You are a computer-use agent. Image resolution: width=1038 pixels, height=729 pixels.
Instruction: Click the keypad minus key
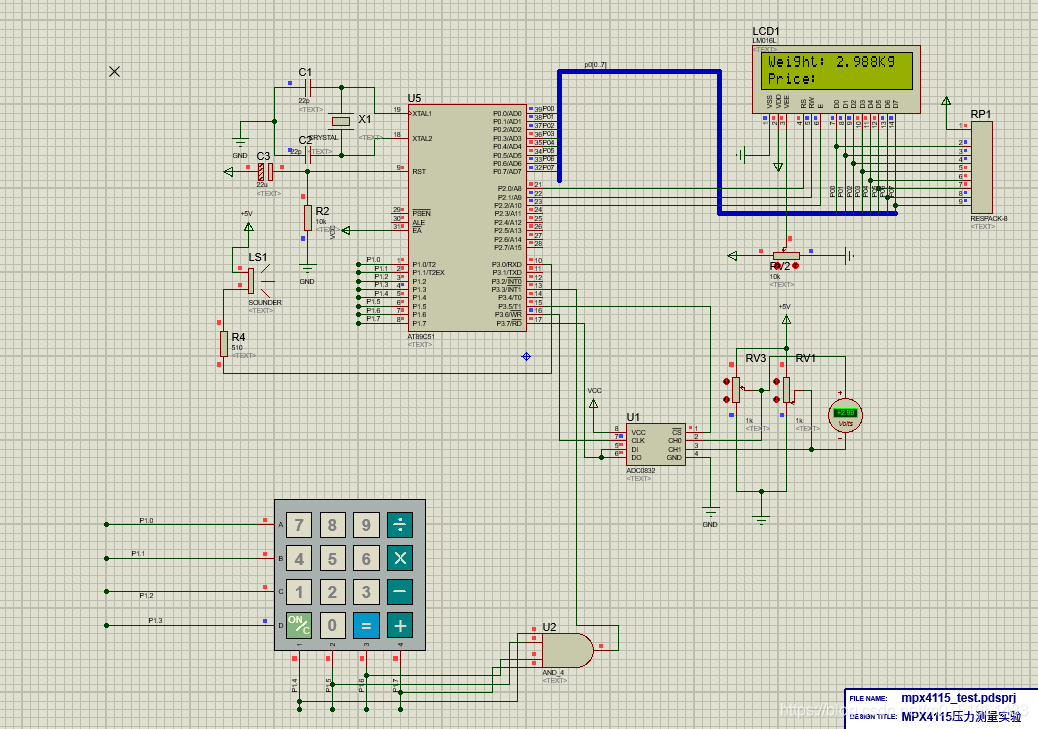tap(400, 591)
